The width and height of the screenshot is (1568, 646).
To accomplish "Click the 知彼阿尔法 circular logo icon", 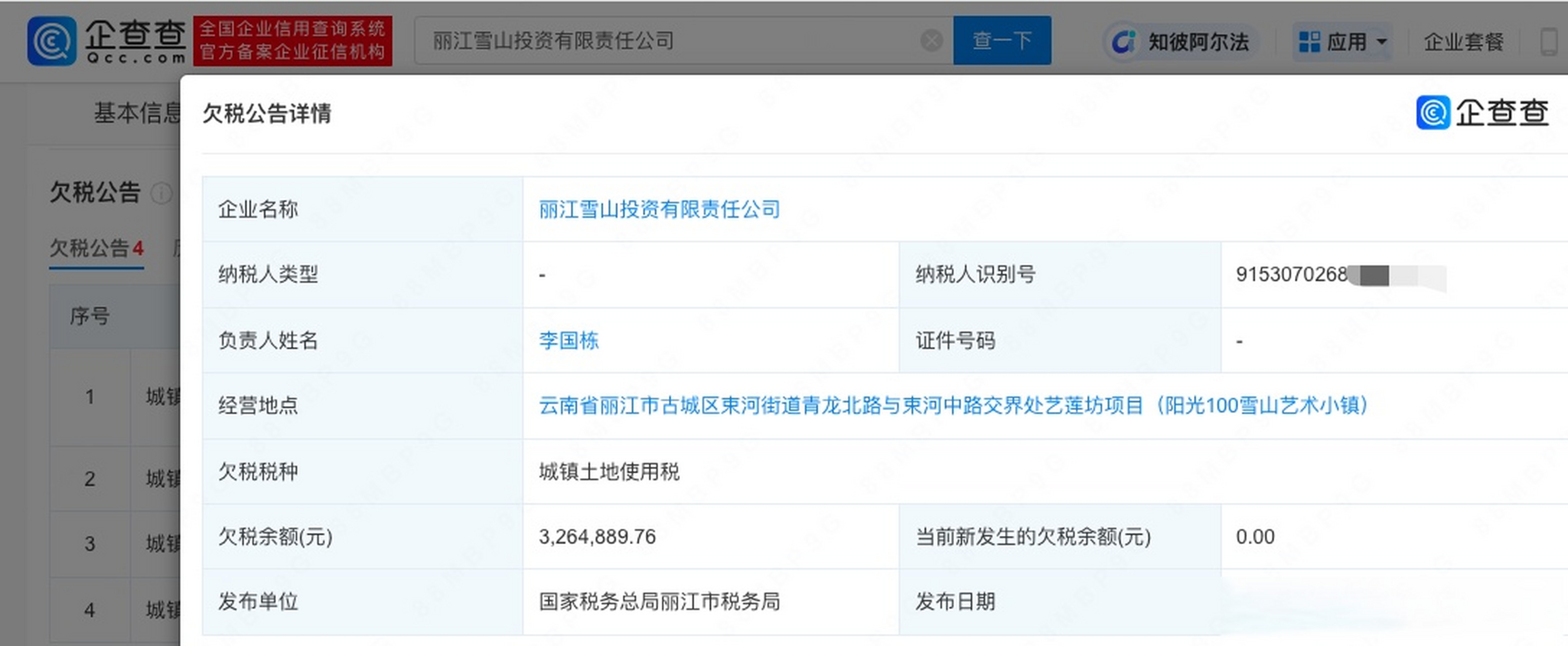I will pos(1124,41).
